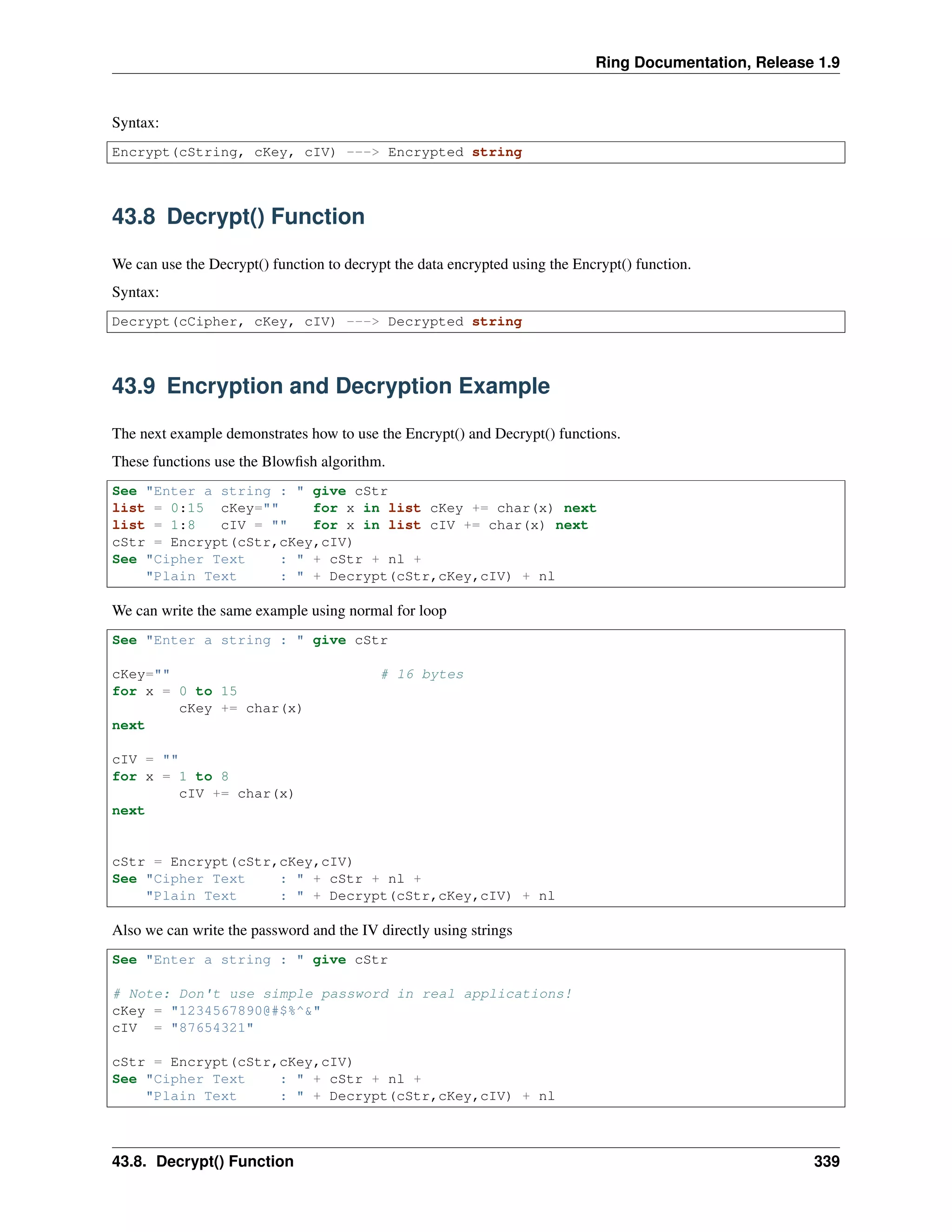952x1232 pixels.
Task: Click the 'for x = 0 to 15' line
Action: click(x=174, y=691)
